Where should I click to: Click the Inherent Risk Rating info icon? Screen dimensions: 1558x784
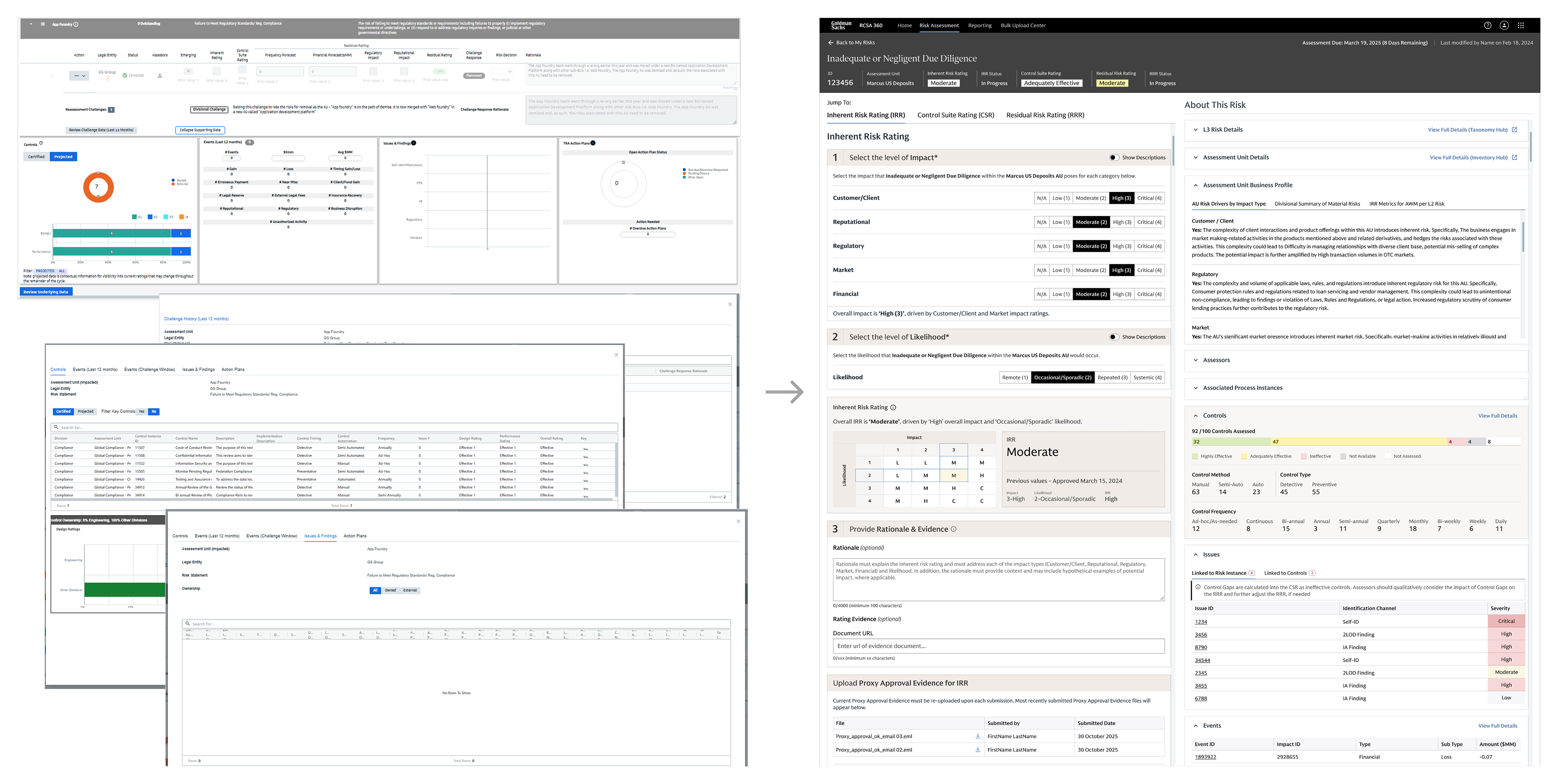coord(893,408)
